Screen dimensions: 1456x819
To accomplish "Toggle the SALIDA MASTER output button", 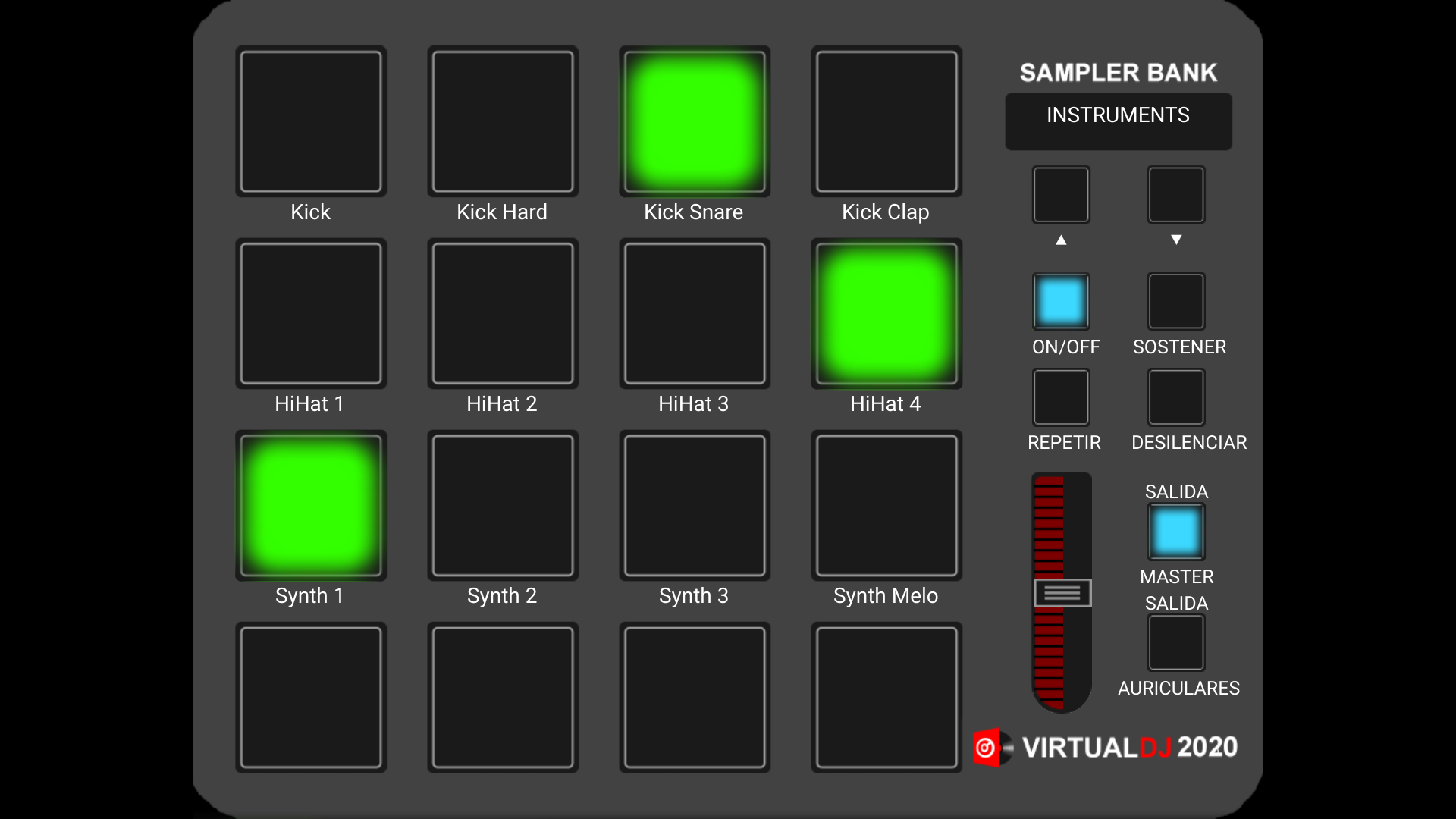I will coord(1176,532).
